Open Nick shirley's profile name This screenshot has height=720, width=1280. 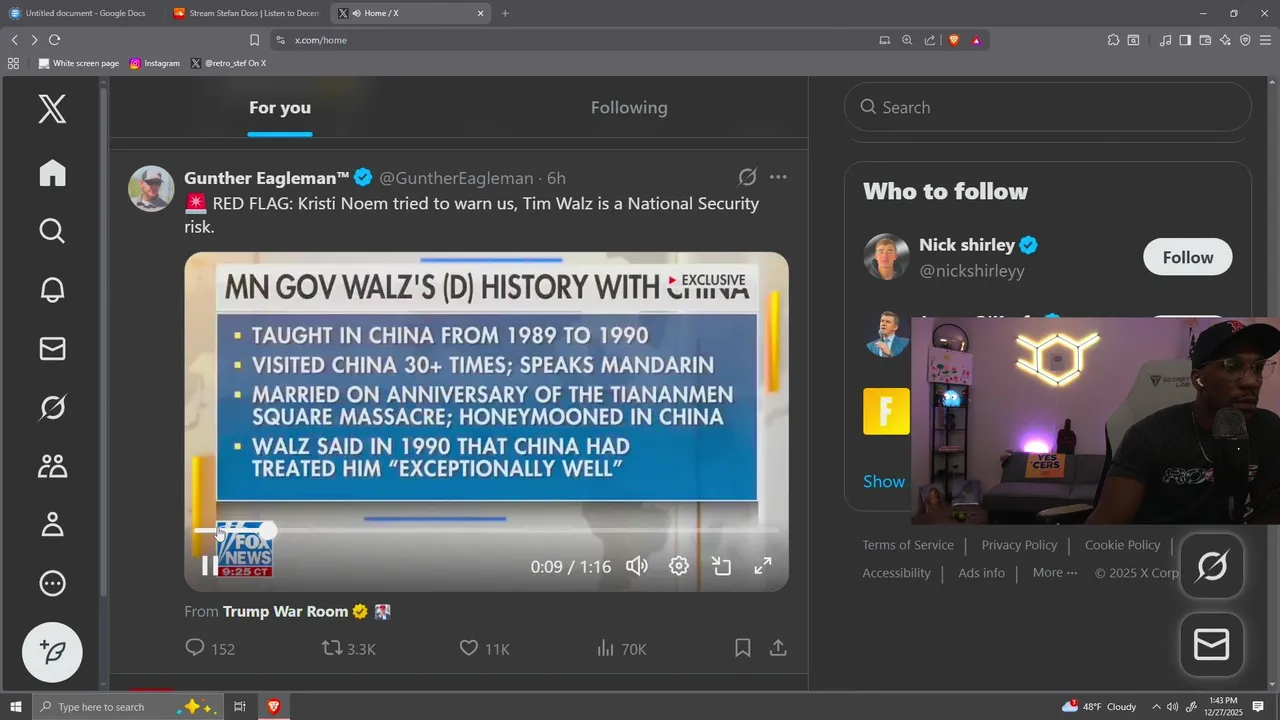[967, 245]
